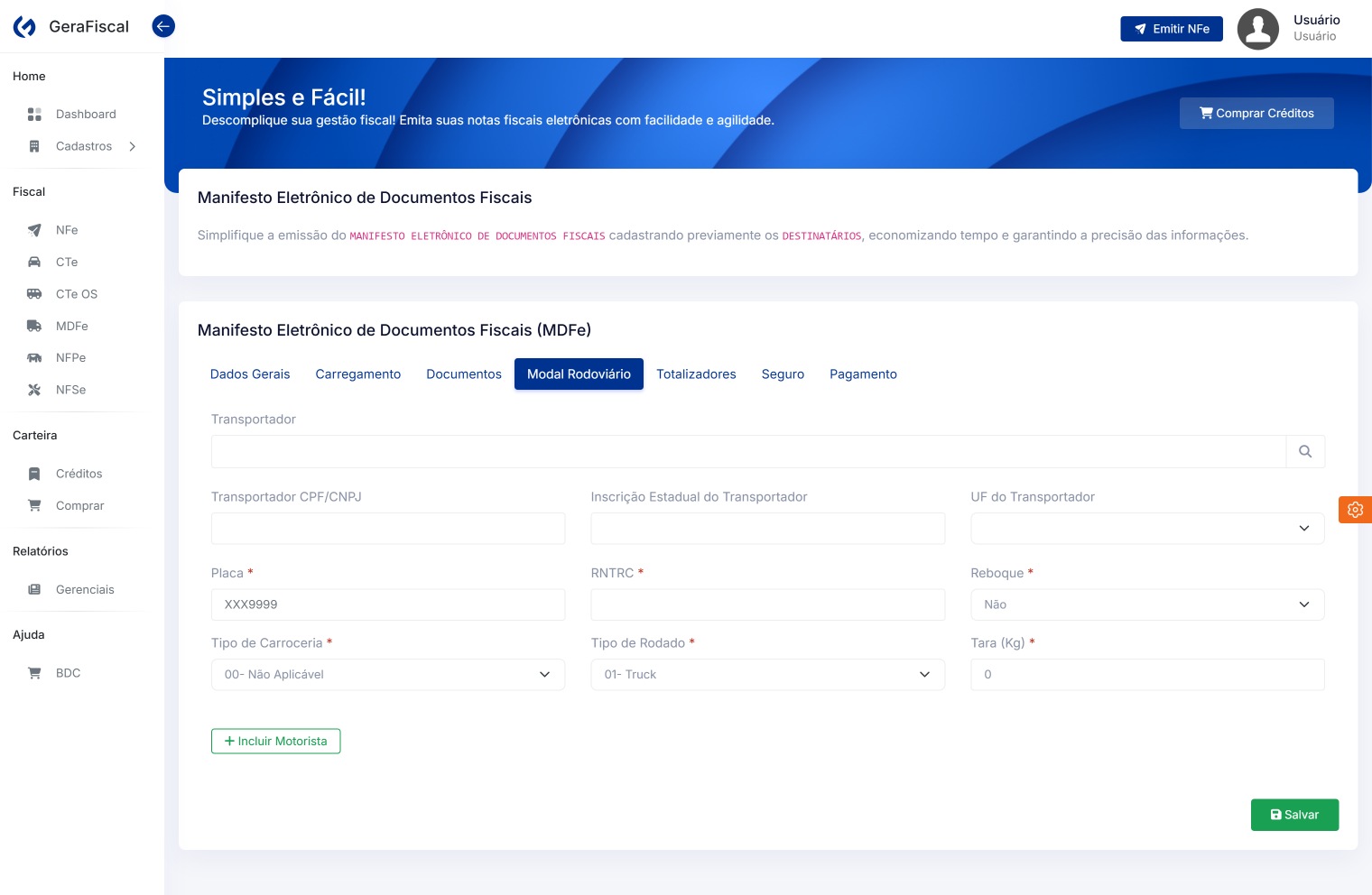This screenshot has width=1372, height=895.
Task: Open the Dashboard menu link
Action: (86, 115)
